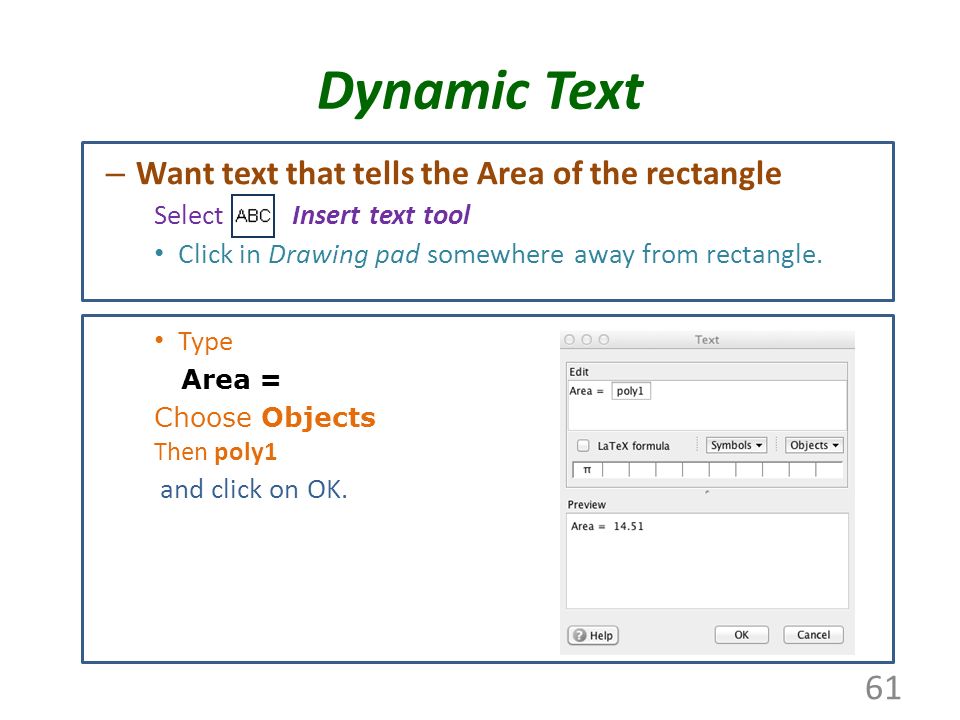The image size is (960, 720).
Task: Confirm the text by clicking OK
Action: pos(741,635)
